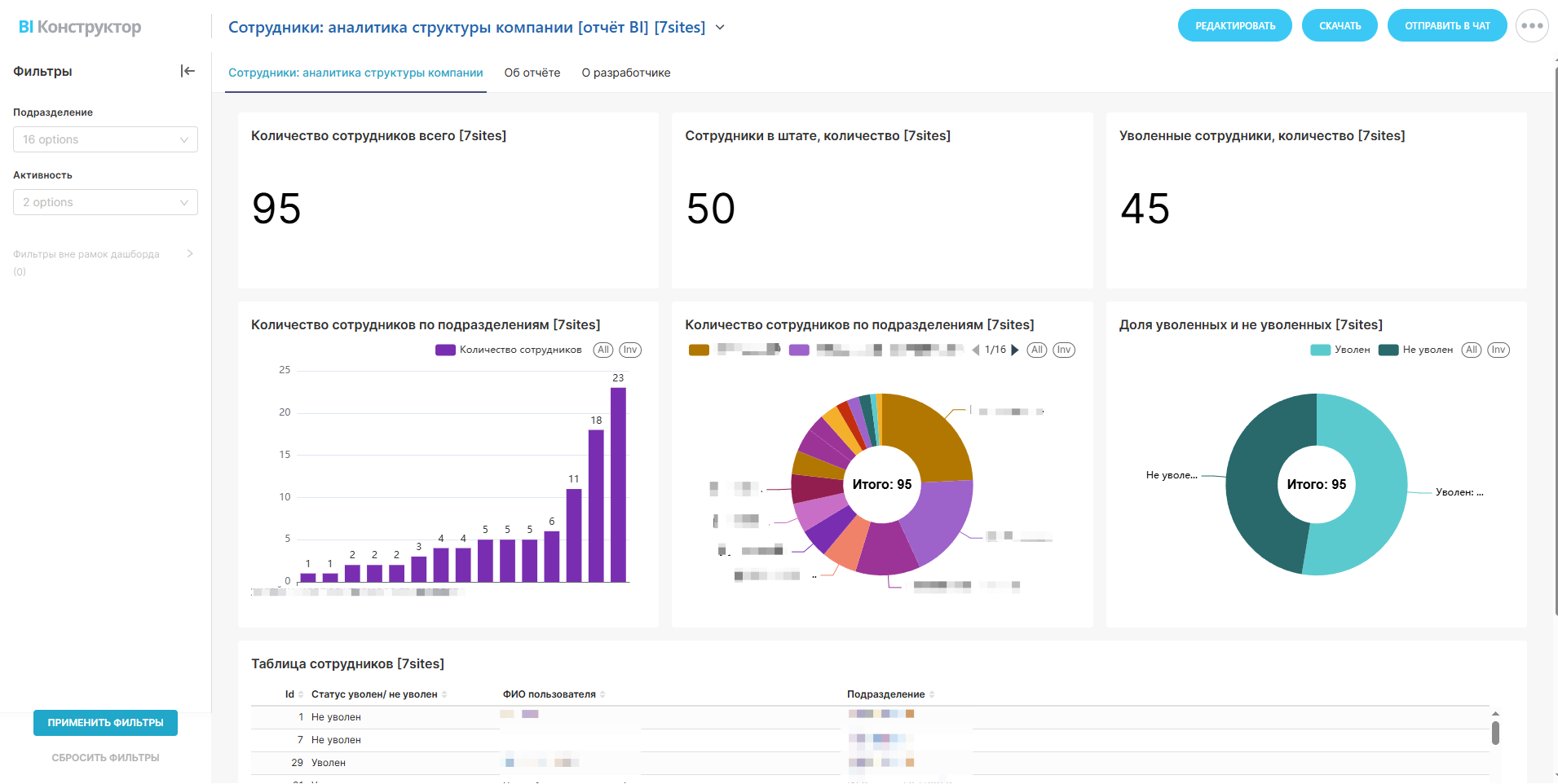Toggle All legend in bar chart

[602, 350]
